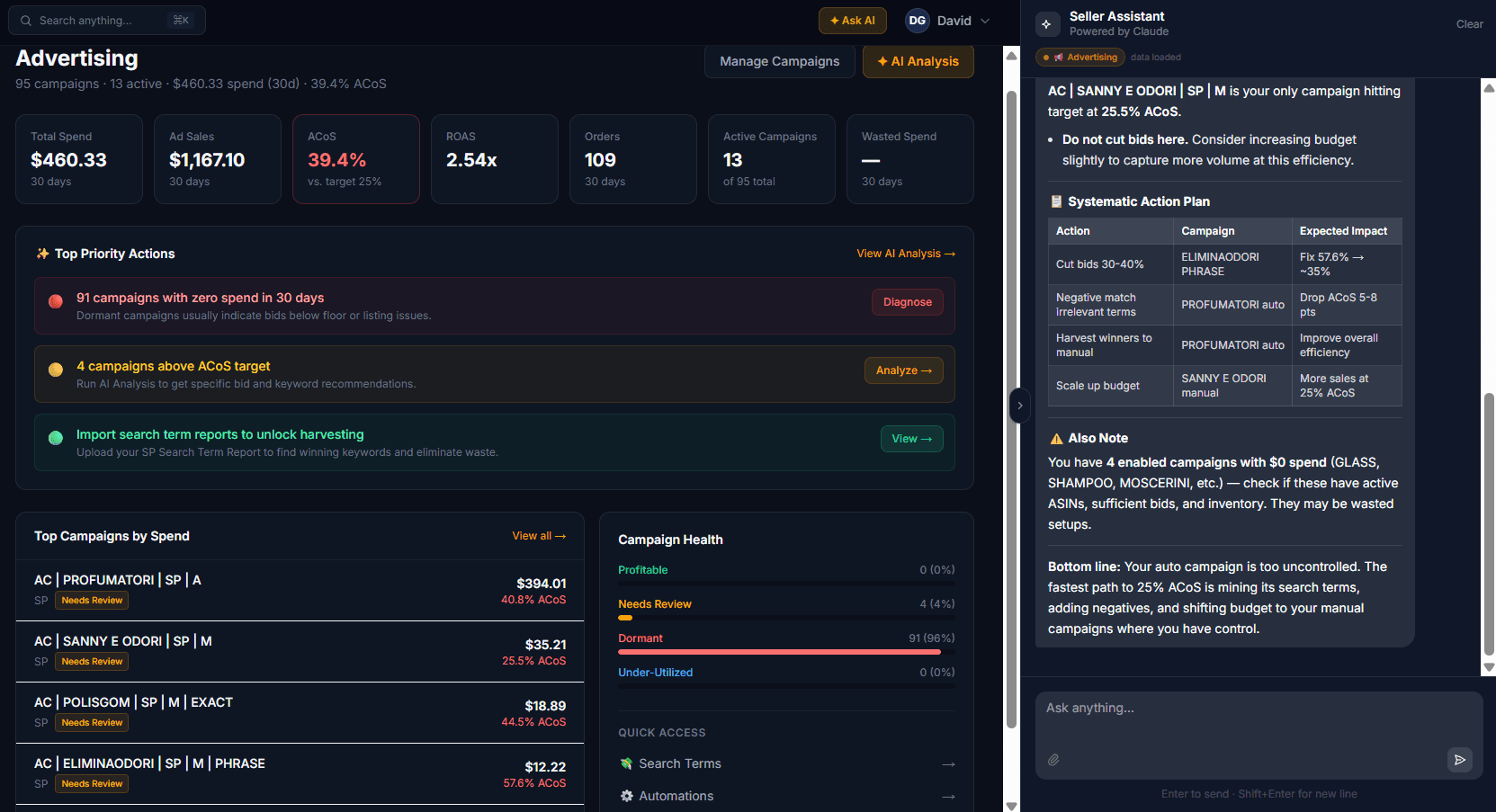Run AI Analysis
The image size is (1496, 812).
(918, 61)
